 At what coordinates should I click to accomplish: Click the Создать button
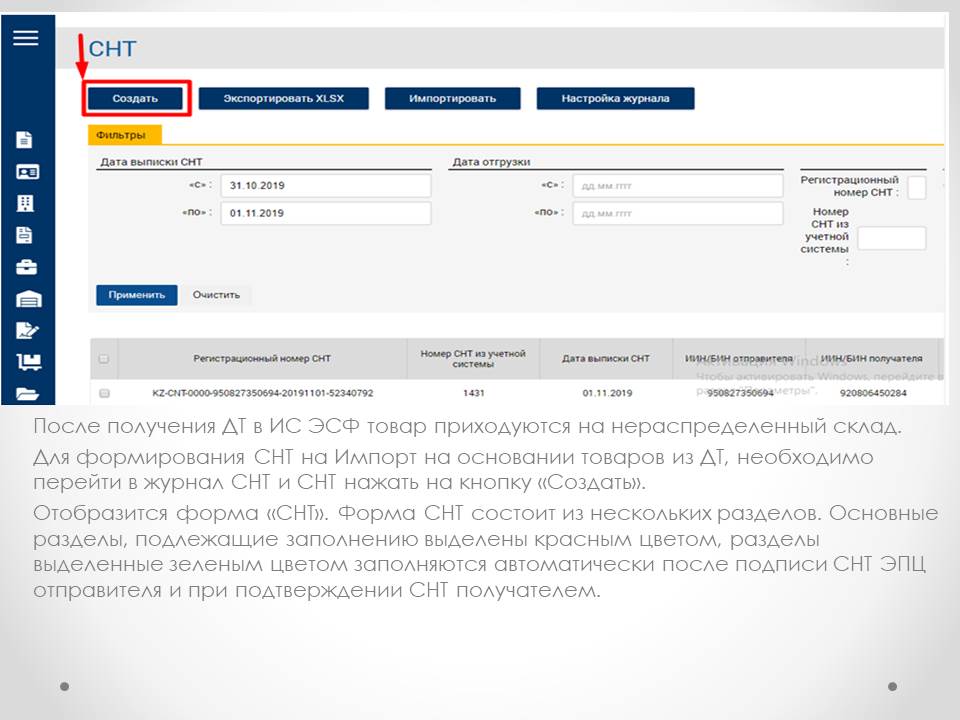point(135,98)
